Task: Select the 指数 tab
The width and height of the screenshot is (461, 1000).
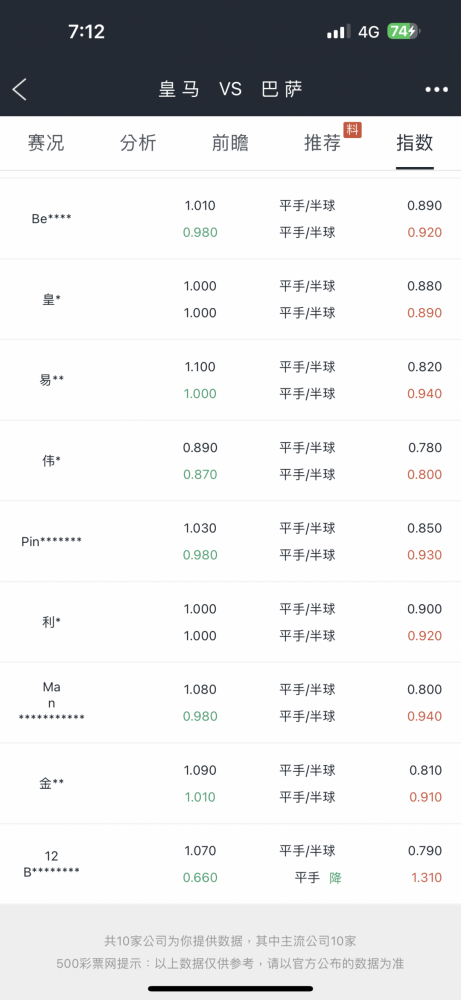Action: 414,143
